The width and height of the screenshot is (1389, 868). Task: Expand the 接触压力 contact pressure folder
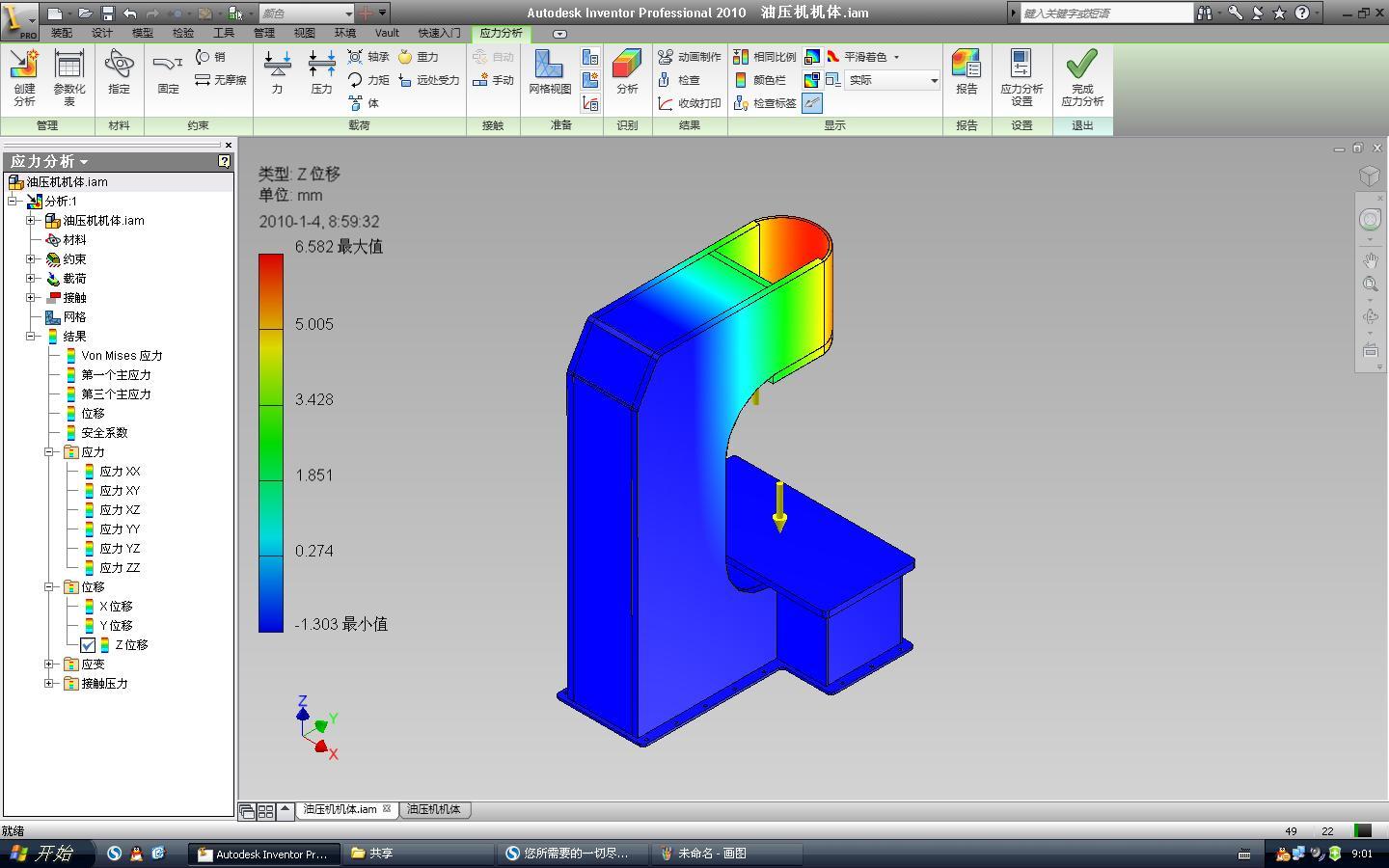(49, 683)
